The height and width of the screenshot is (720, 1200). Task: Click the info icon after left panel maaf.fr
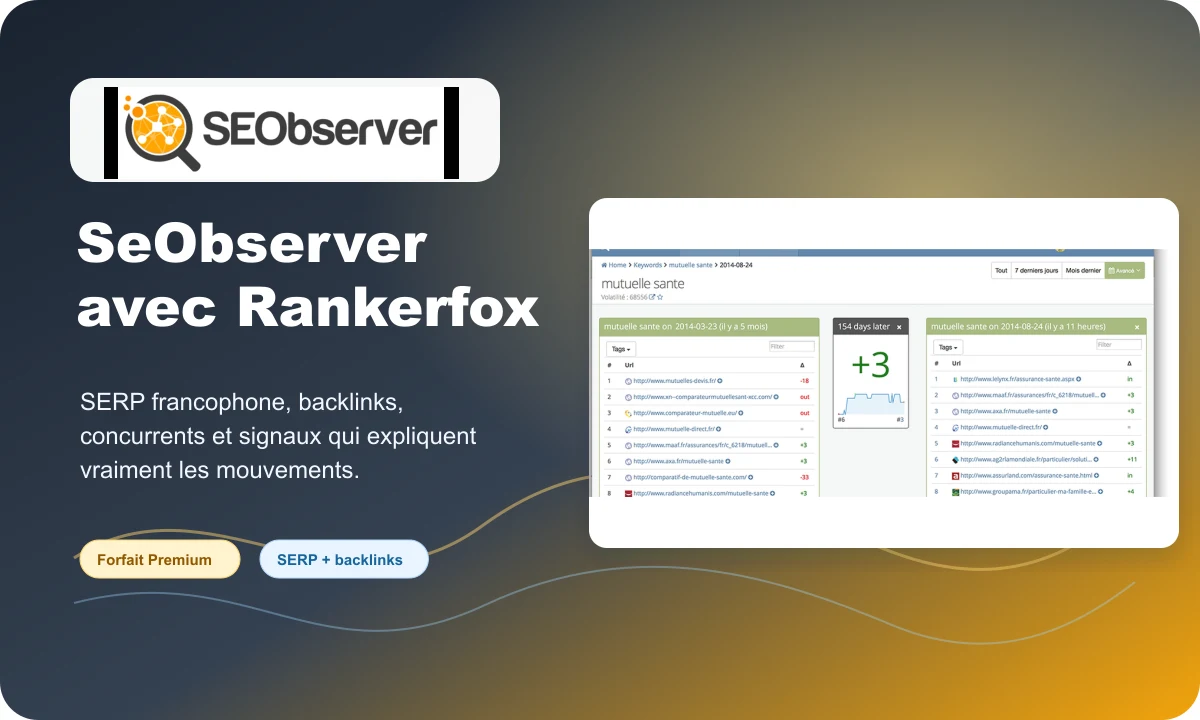776,445
